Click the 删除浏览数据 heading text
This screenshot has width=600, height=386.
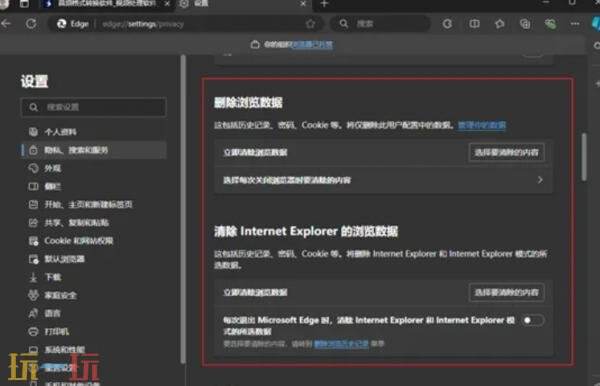click(x=248, y=103)
